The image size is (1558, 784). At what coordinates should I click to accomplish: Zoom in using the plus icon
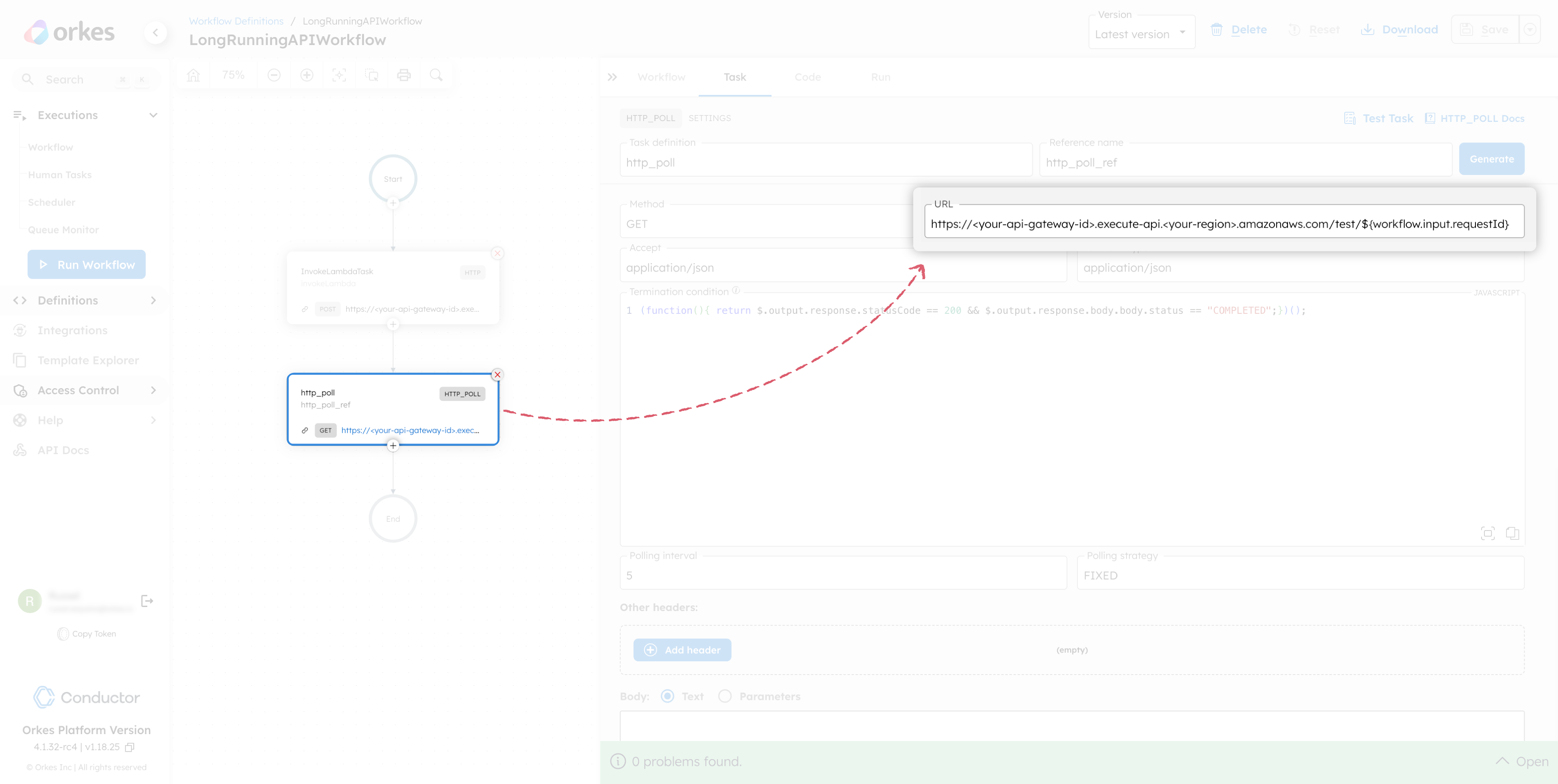(x=307, y=74)
